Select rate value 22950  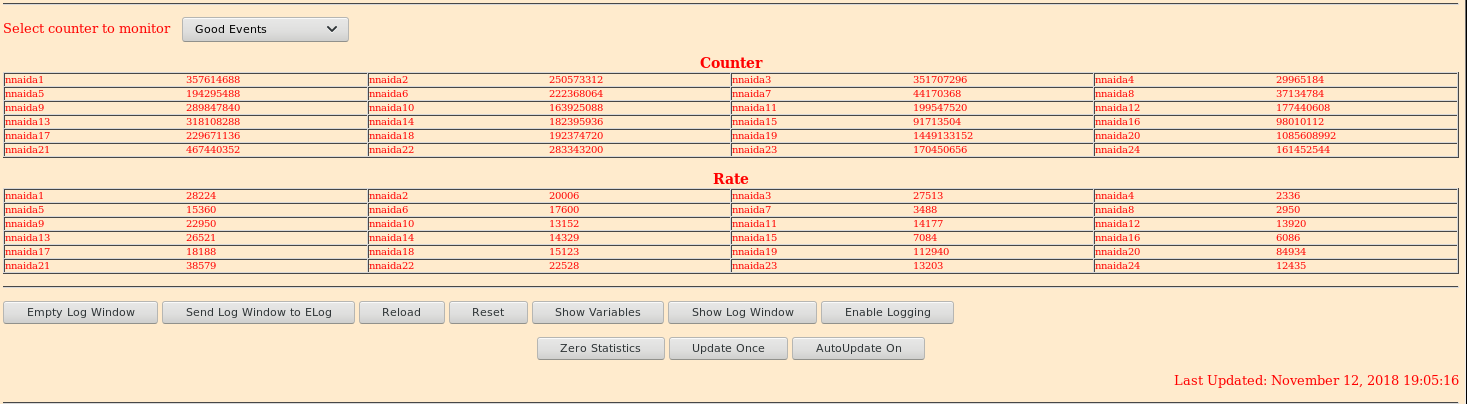pos(201,224)
